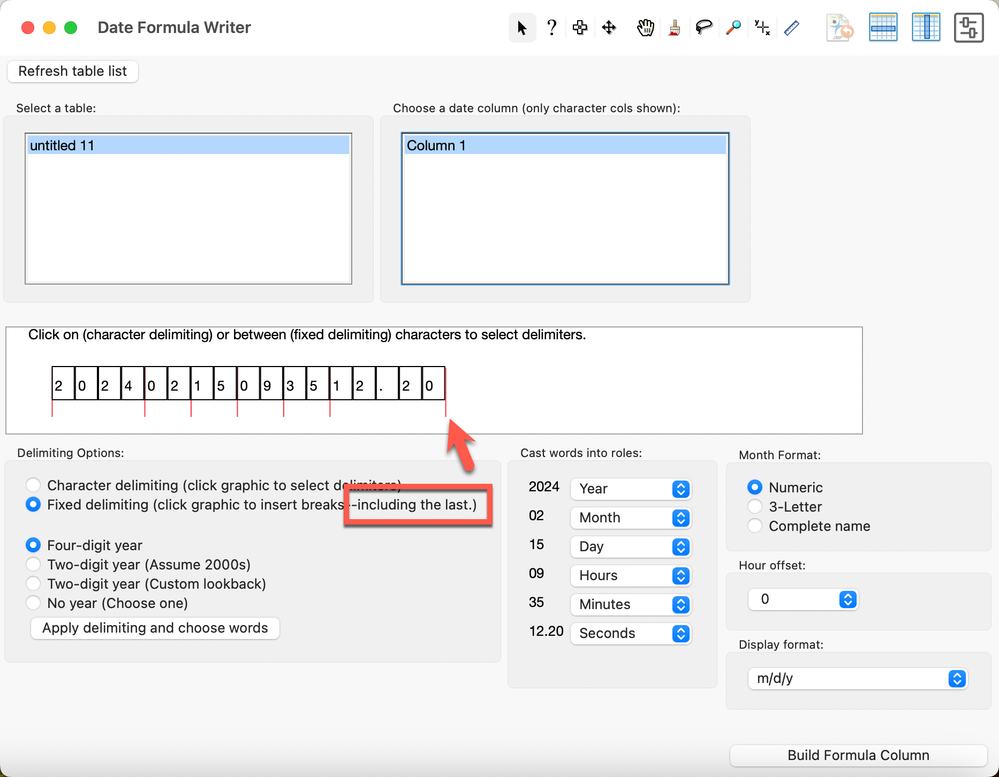This screenshot has height=777, width=999.
Task: Close the Date Formula Writer window
Action: click(x=27, y=27)
